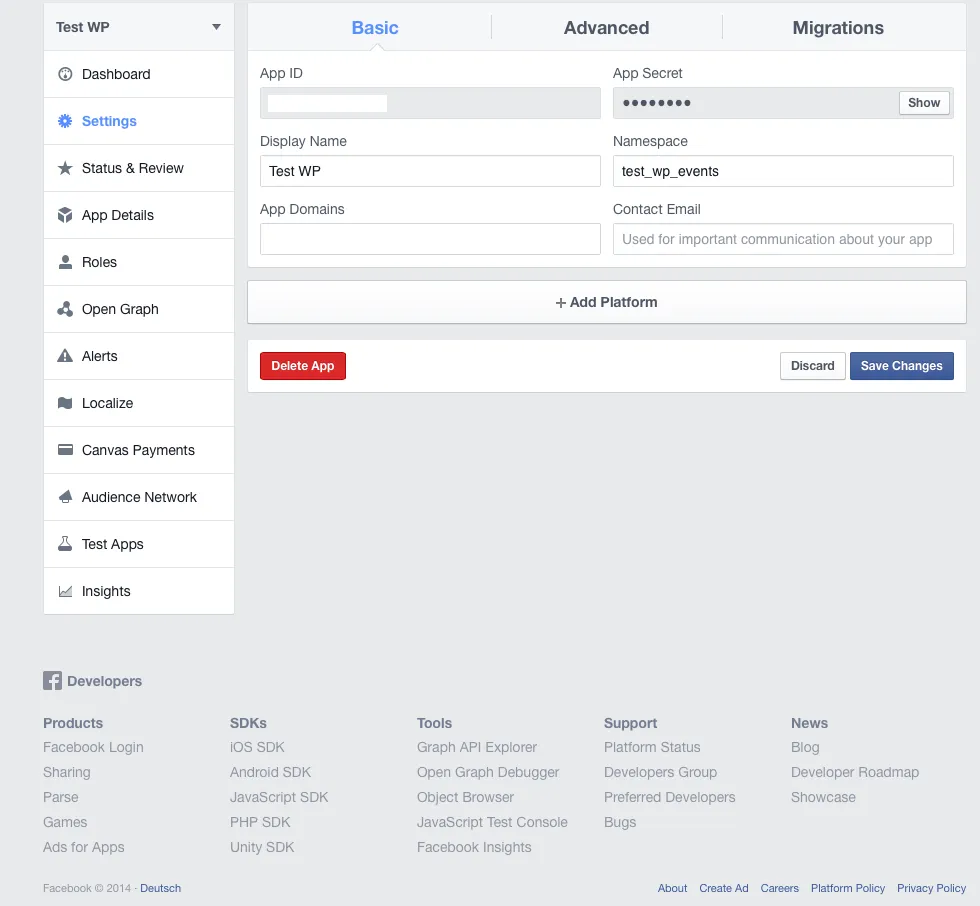Click the Localize flag icon
The height and width of the screenshot is (906, 980).
[65, 403]
